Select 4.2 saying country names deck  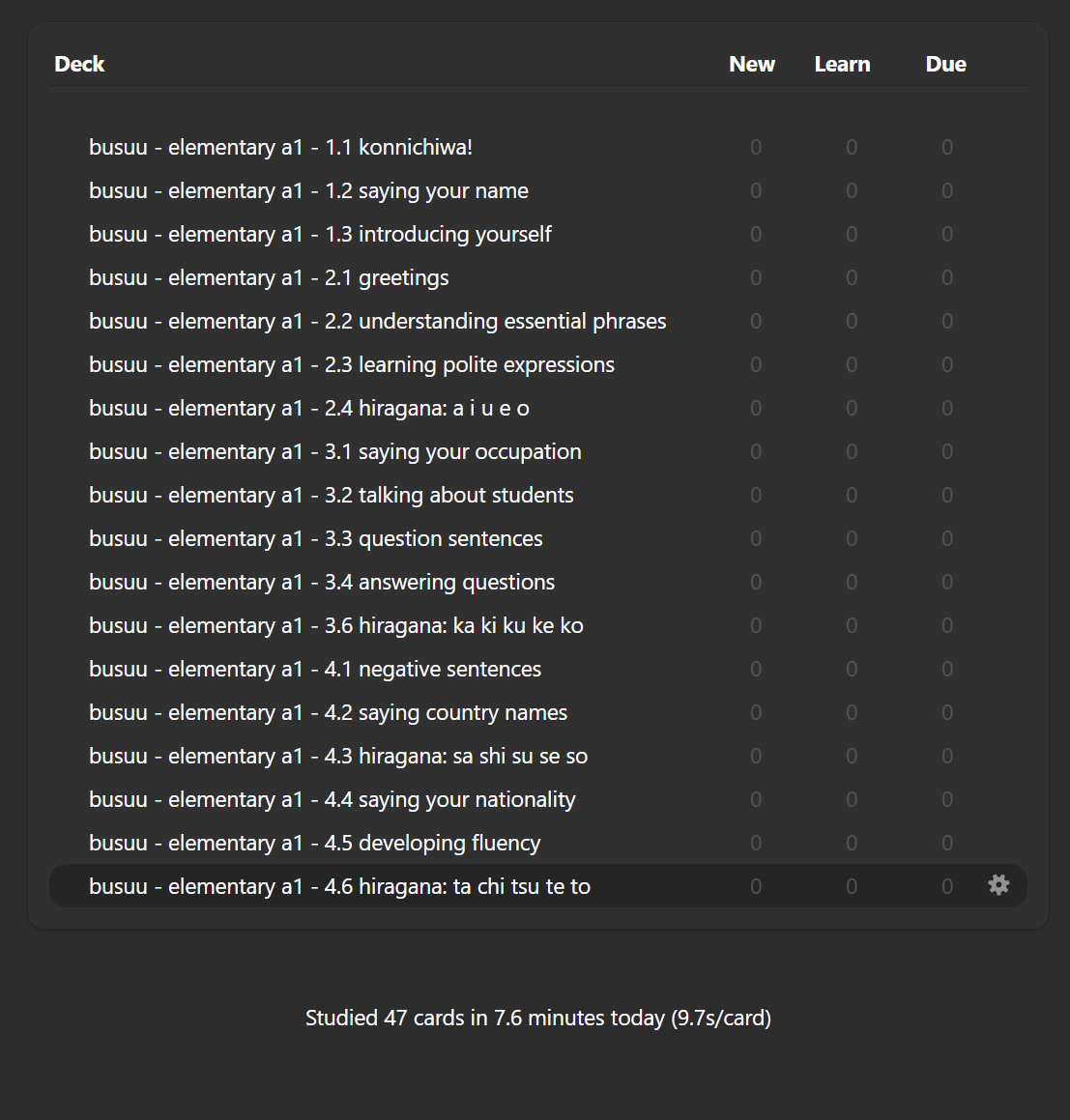point(328,713)
